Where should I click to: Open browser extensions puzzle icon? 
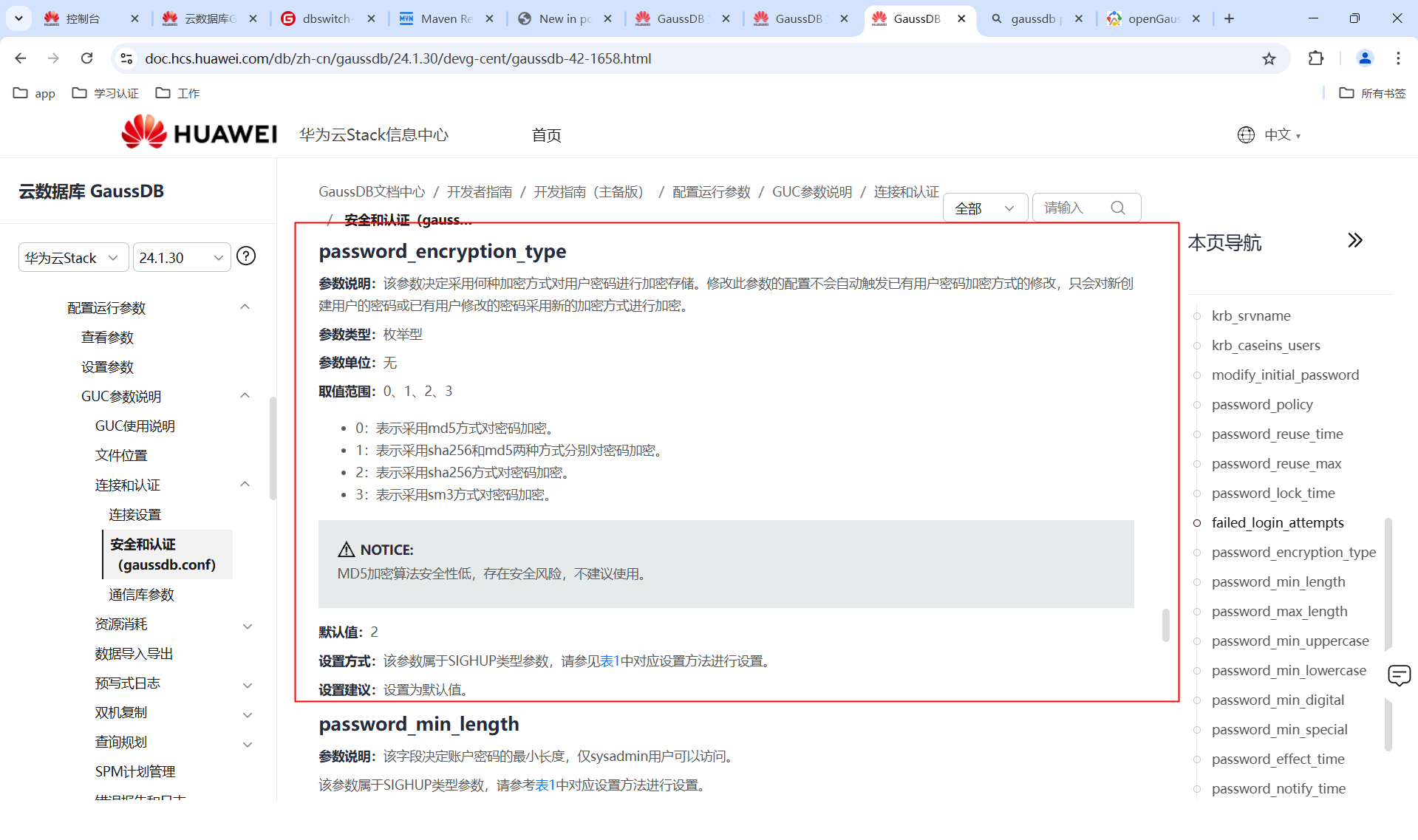pyautogui.click(x=1316, y=58)
